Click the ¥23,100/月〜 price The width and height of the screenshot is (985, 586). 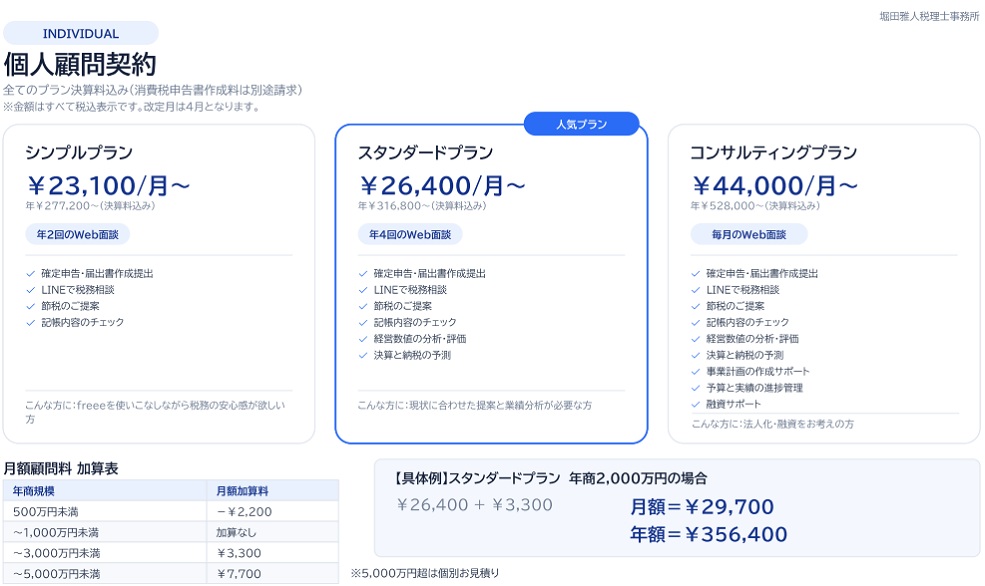coord(108,185)
